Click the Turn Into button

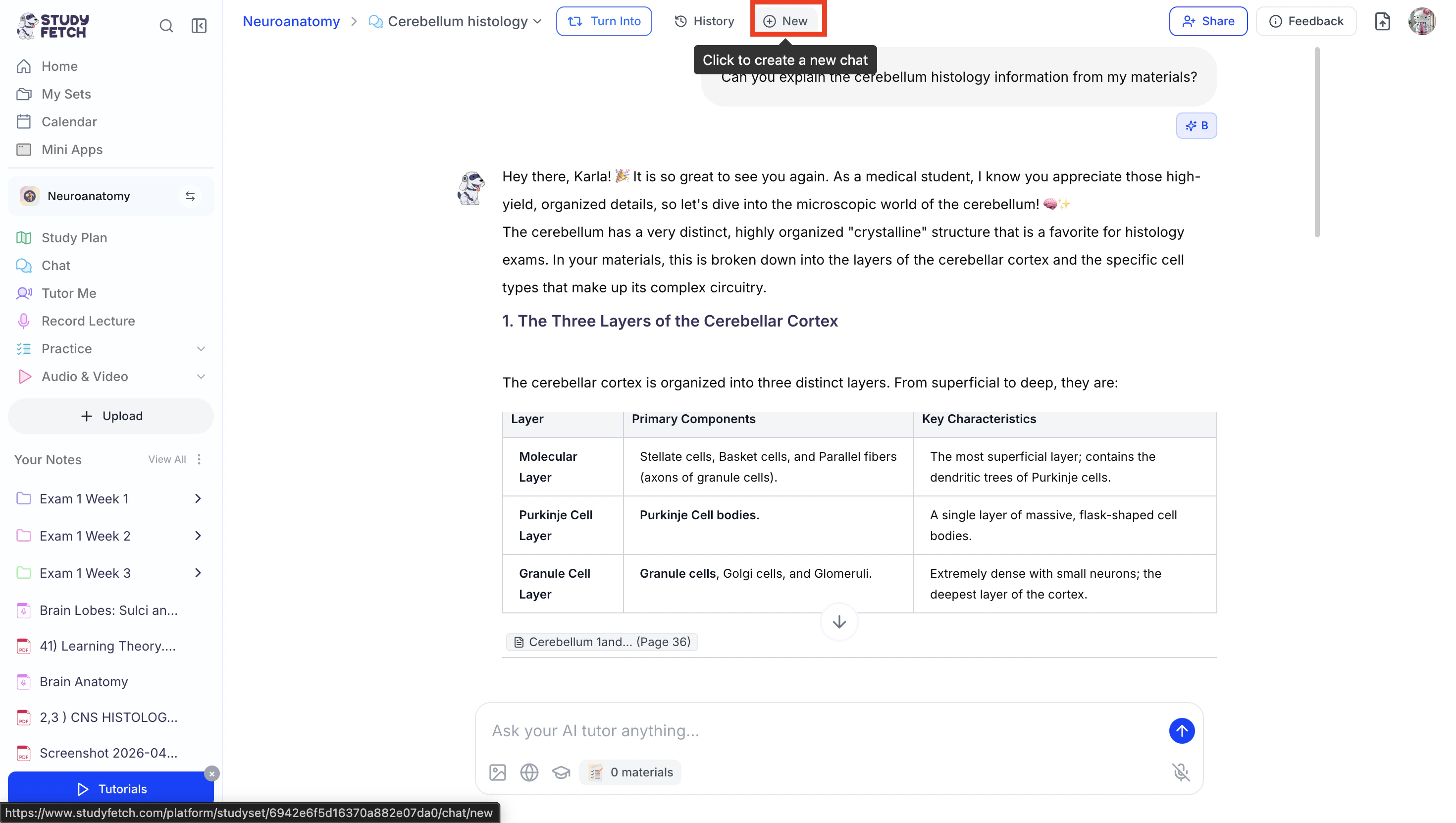click(x=604, y=21)
